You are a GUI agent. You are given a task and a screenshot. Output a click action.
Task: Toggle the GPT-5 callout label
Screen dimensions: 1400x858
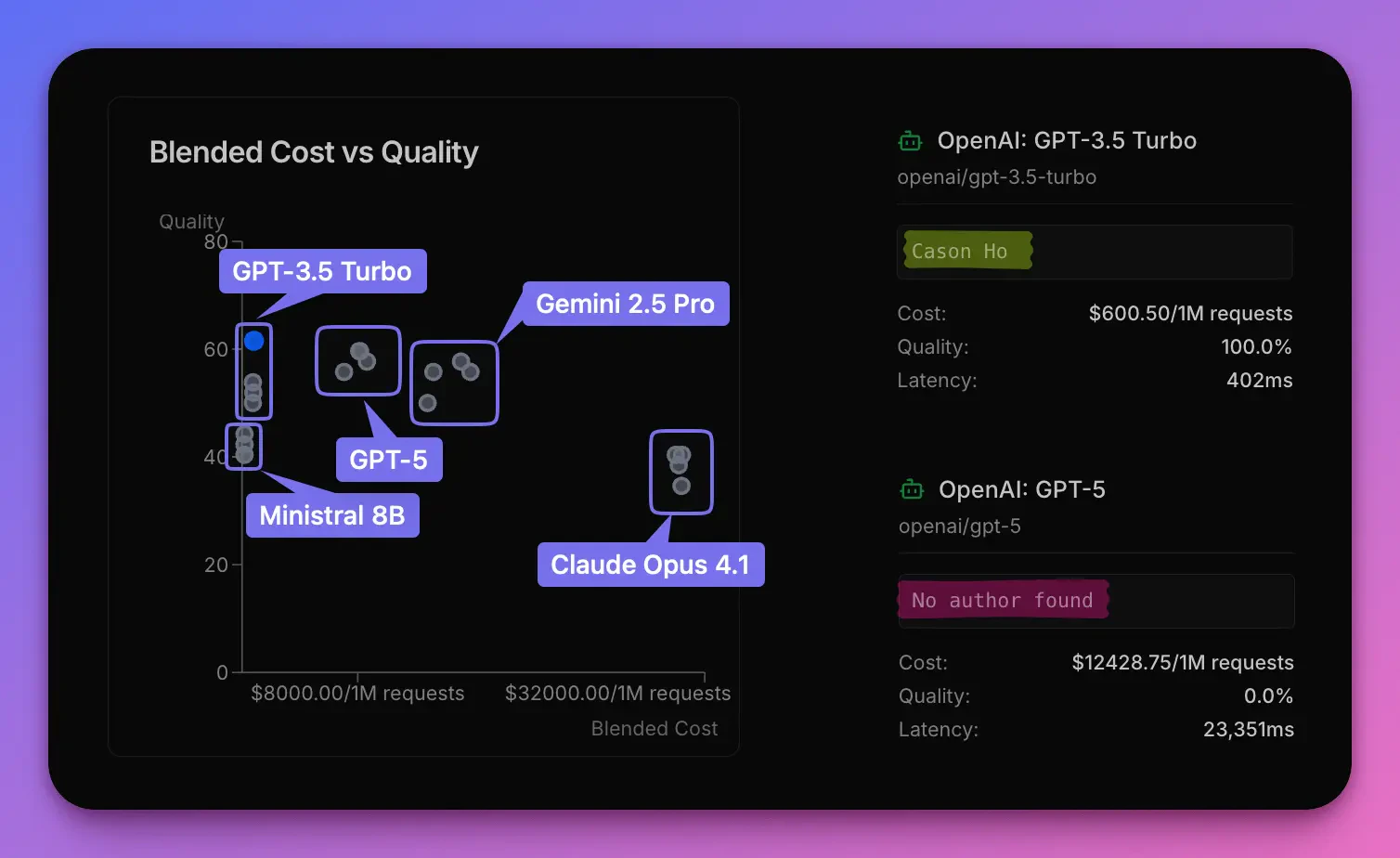389,460
